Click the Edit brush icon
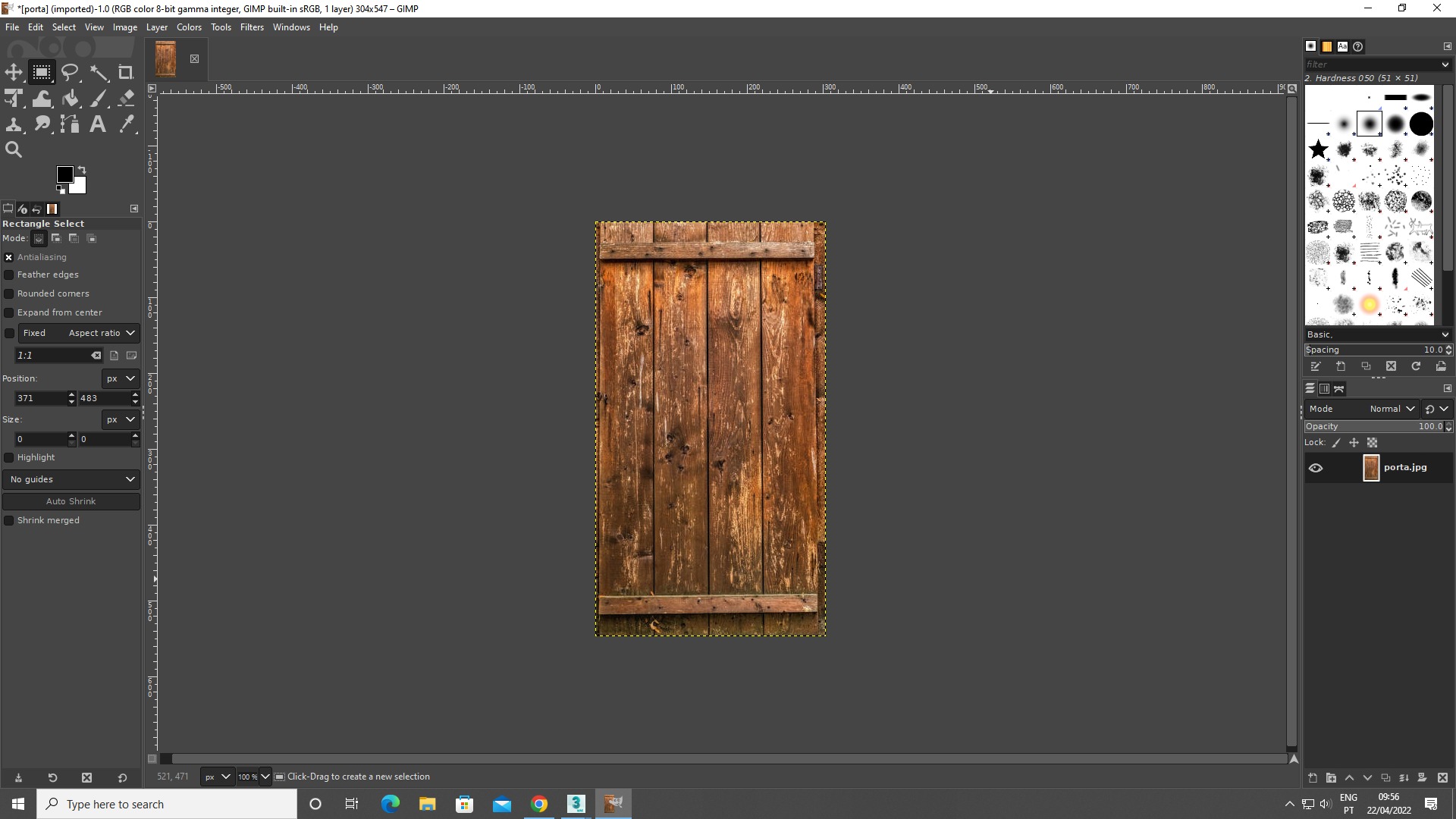Viewport: 1456px width, 819px height. point(1316,366)
